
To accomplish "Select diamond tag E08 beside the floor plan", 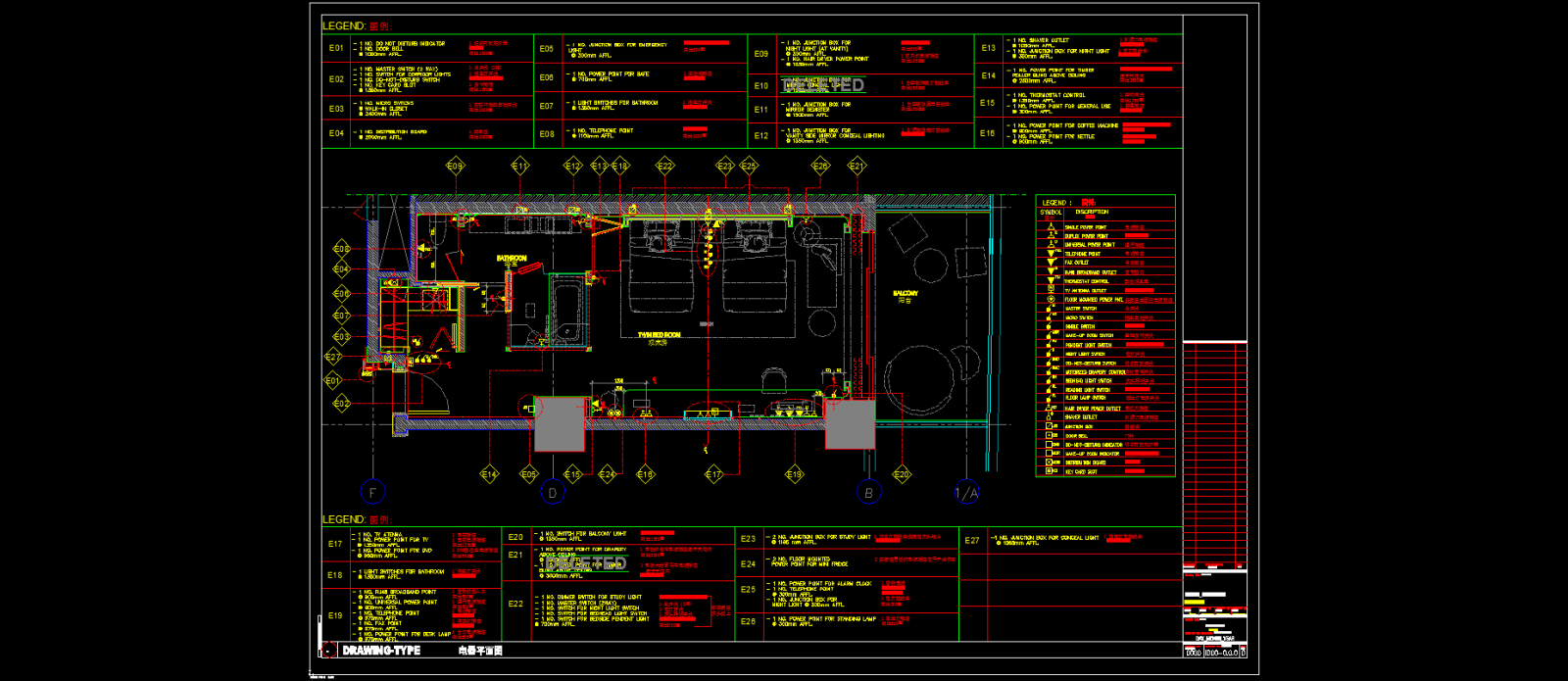I will tap(341, 249).
